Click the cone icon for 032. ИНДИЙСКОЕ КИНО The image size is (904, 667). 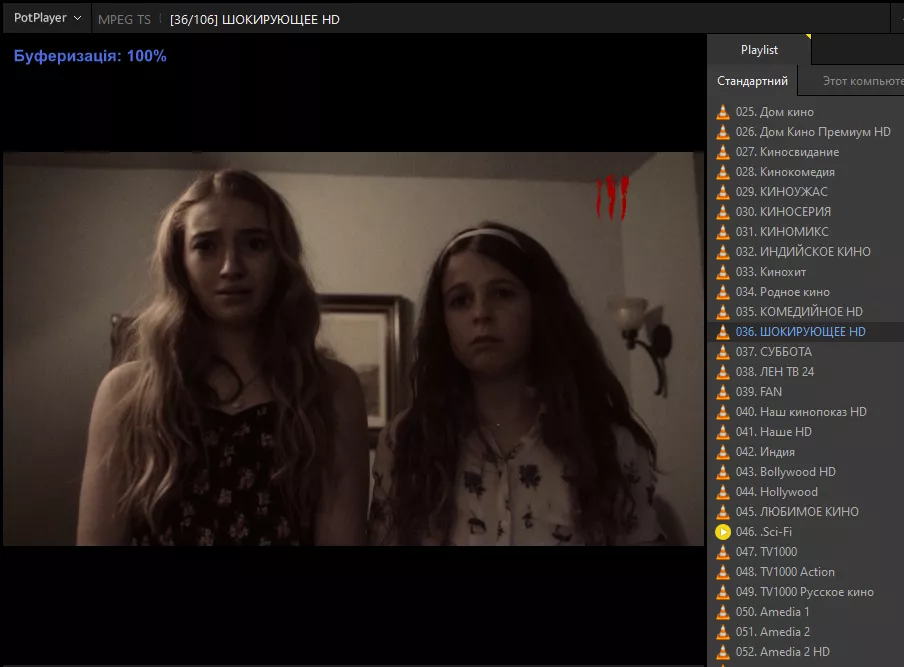[722, 252]
